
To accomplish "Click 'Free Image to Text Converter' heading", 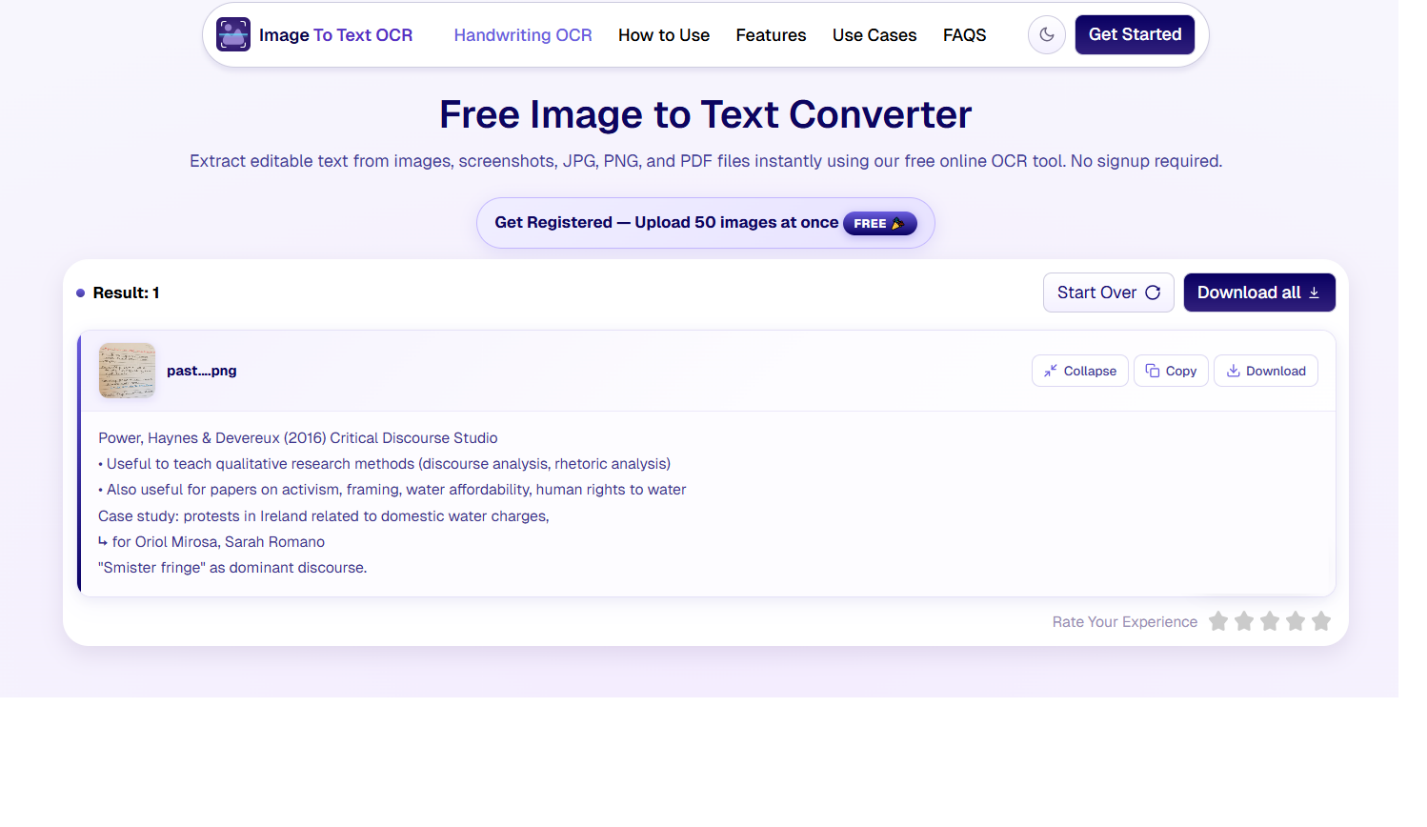I will (705, 114).
